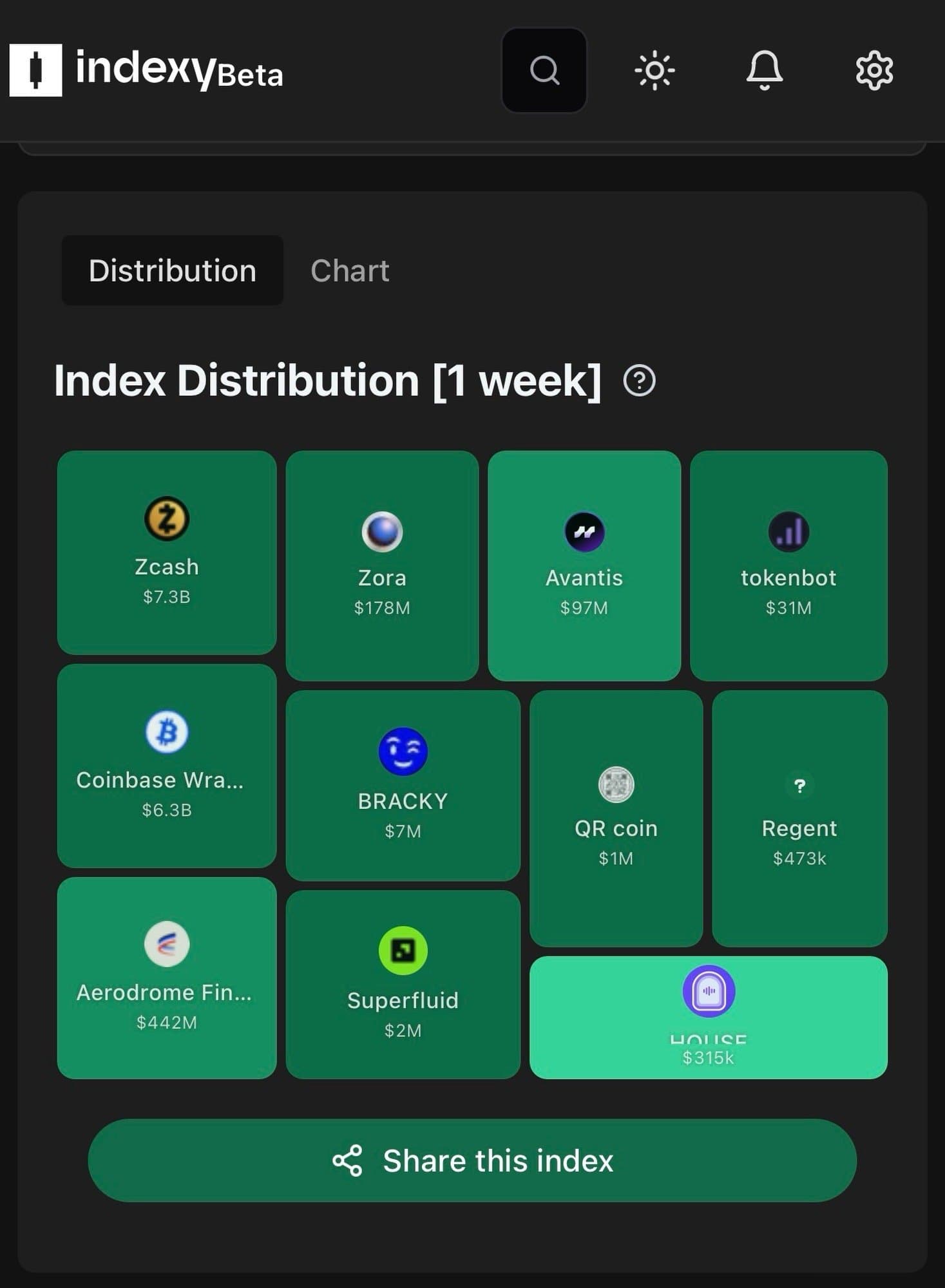
Task: Click the indexy candlestick logo
Action: (x=36, y=70)
